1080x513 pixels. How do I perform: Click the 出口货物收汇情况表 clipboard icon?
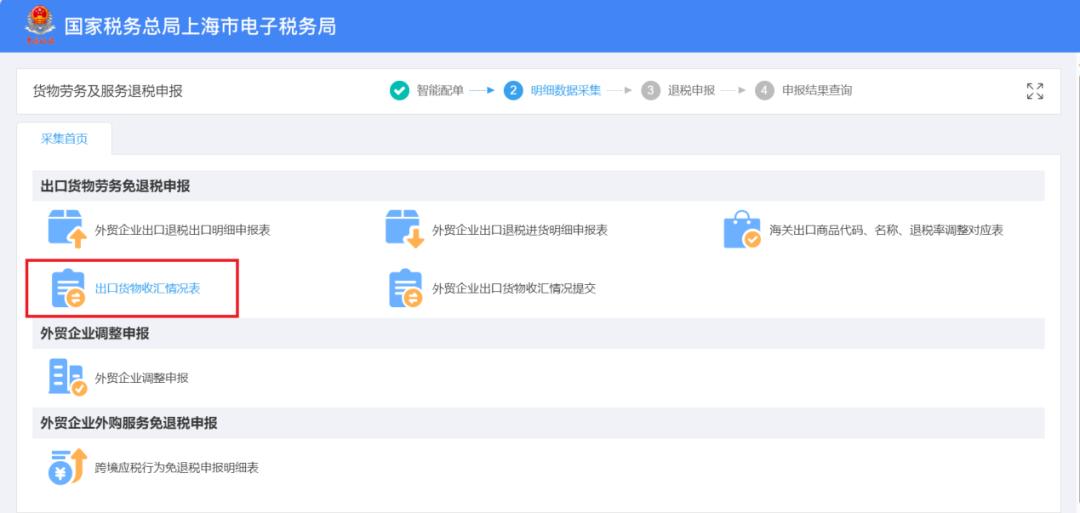click(x=68, y=289)
